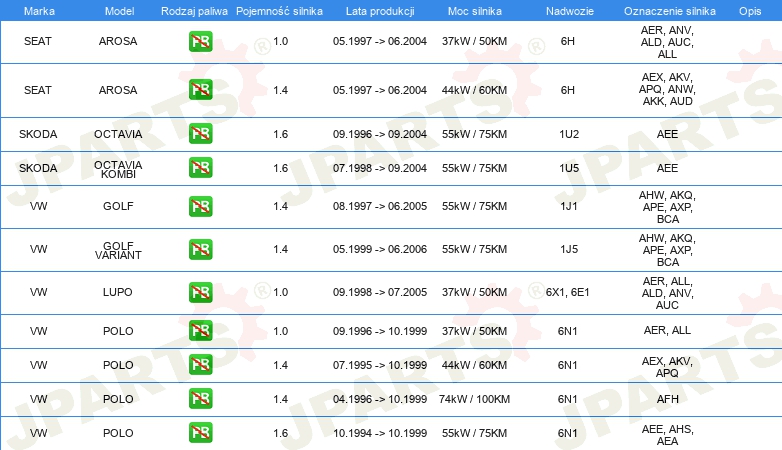Click the fuel icon in the POLO 1.6 row
This screenshot has height=450, width=782.
click(x=200, y=433)
